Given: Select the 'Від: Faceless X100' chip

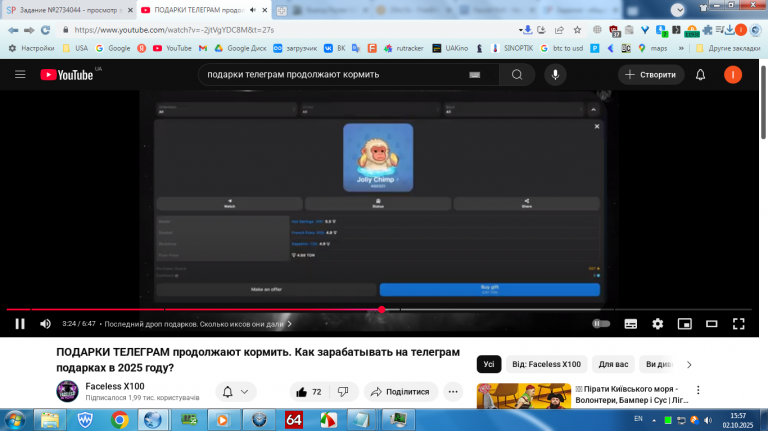Looking at the screenshot, I should tap(546, 364).
